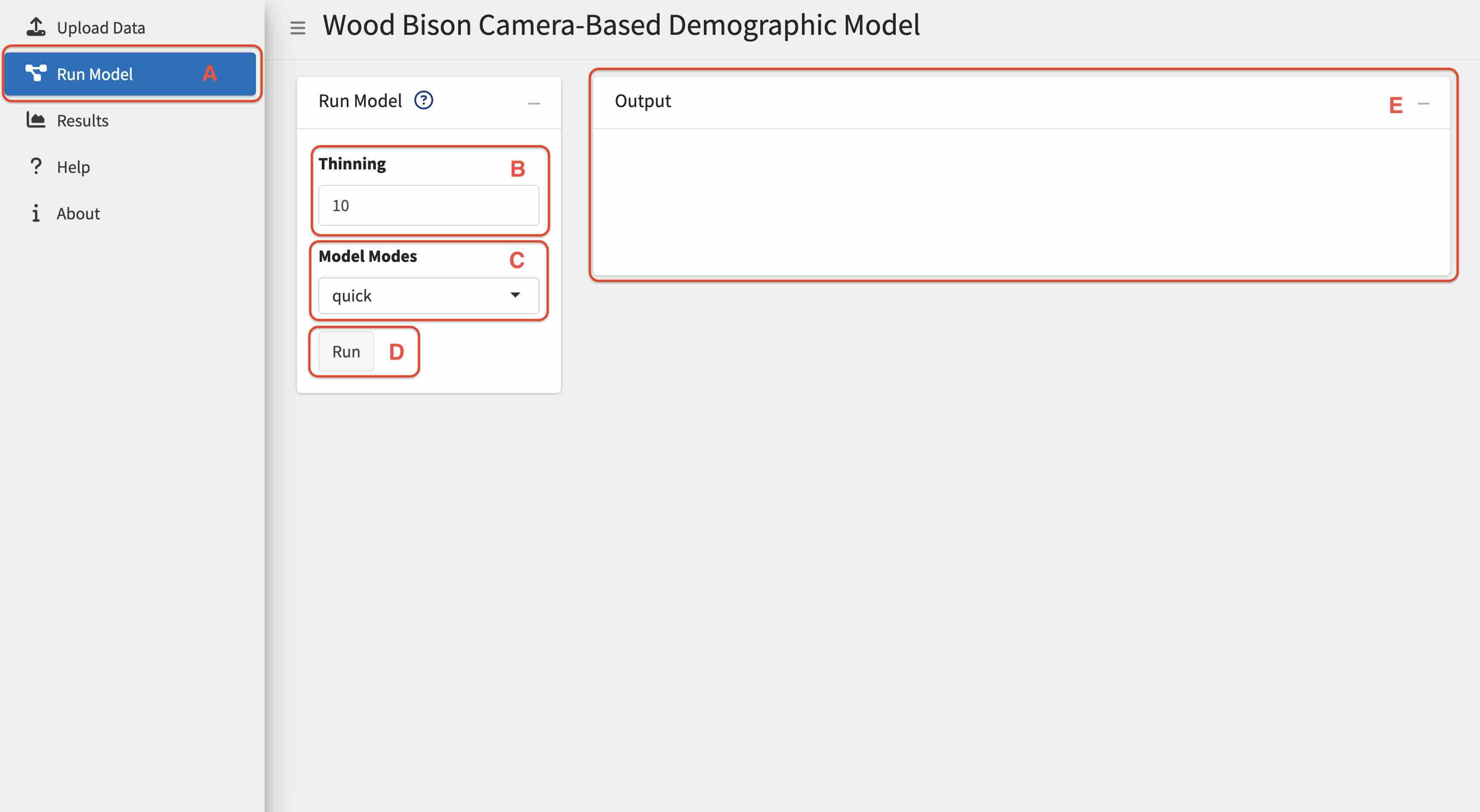Toggle the sidebar with the hamburger icon
The image size is (1480, 812).
298,28
